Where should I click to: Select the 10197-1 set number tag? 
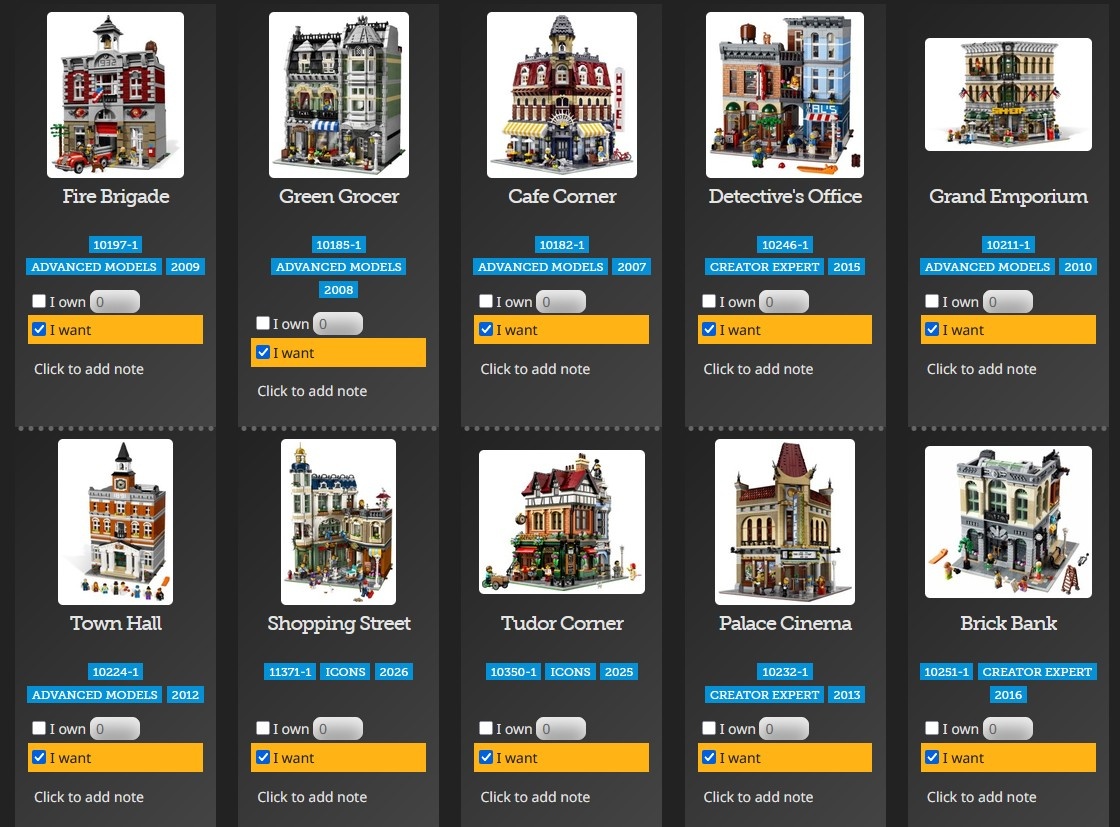(115, 245)
